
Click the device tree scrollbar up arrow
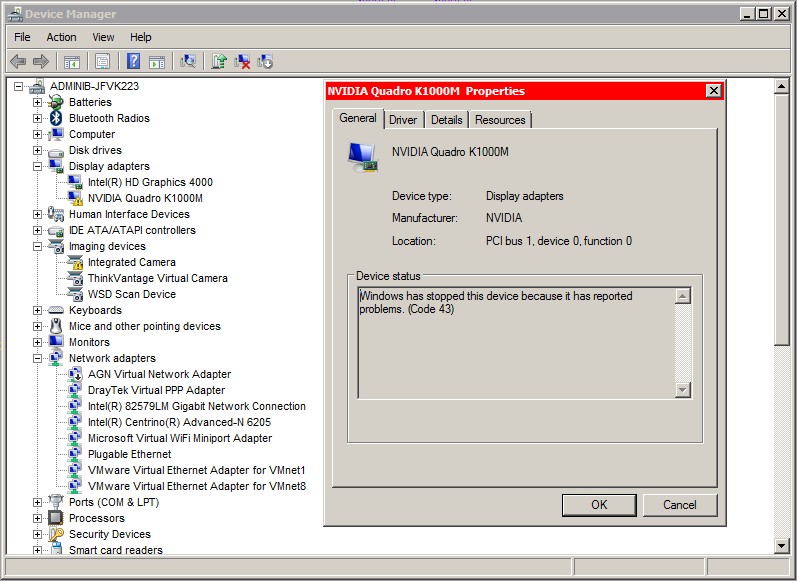tap(781, 86)
